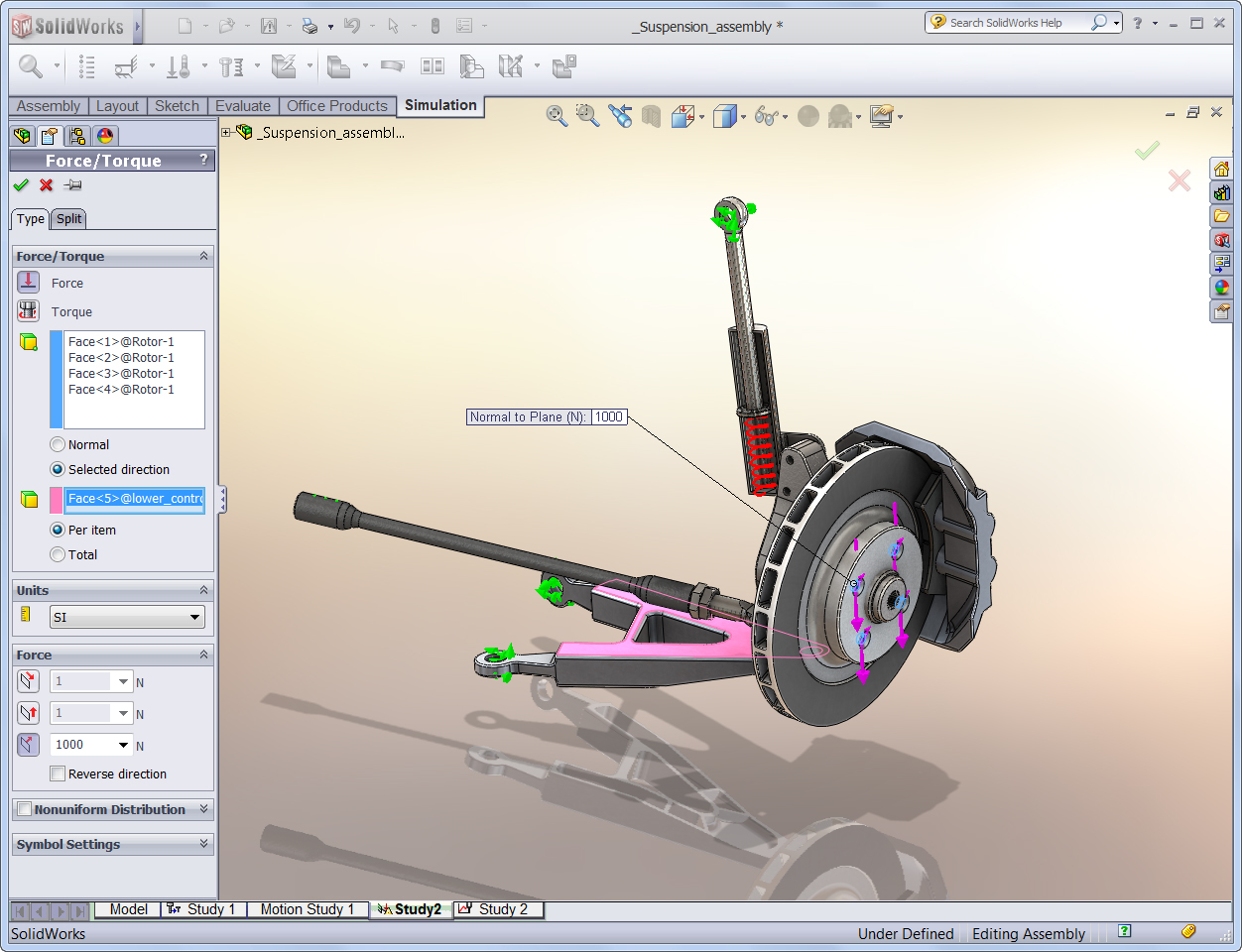Choose the Total radio button
The width and height of the screenshot is (1242, 952).
point(58,555)
